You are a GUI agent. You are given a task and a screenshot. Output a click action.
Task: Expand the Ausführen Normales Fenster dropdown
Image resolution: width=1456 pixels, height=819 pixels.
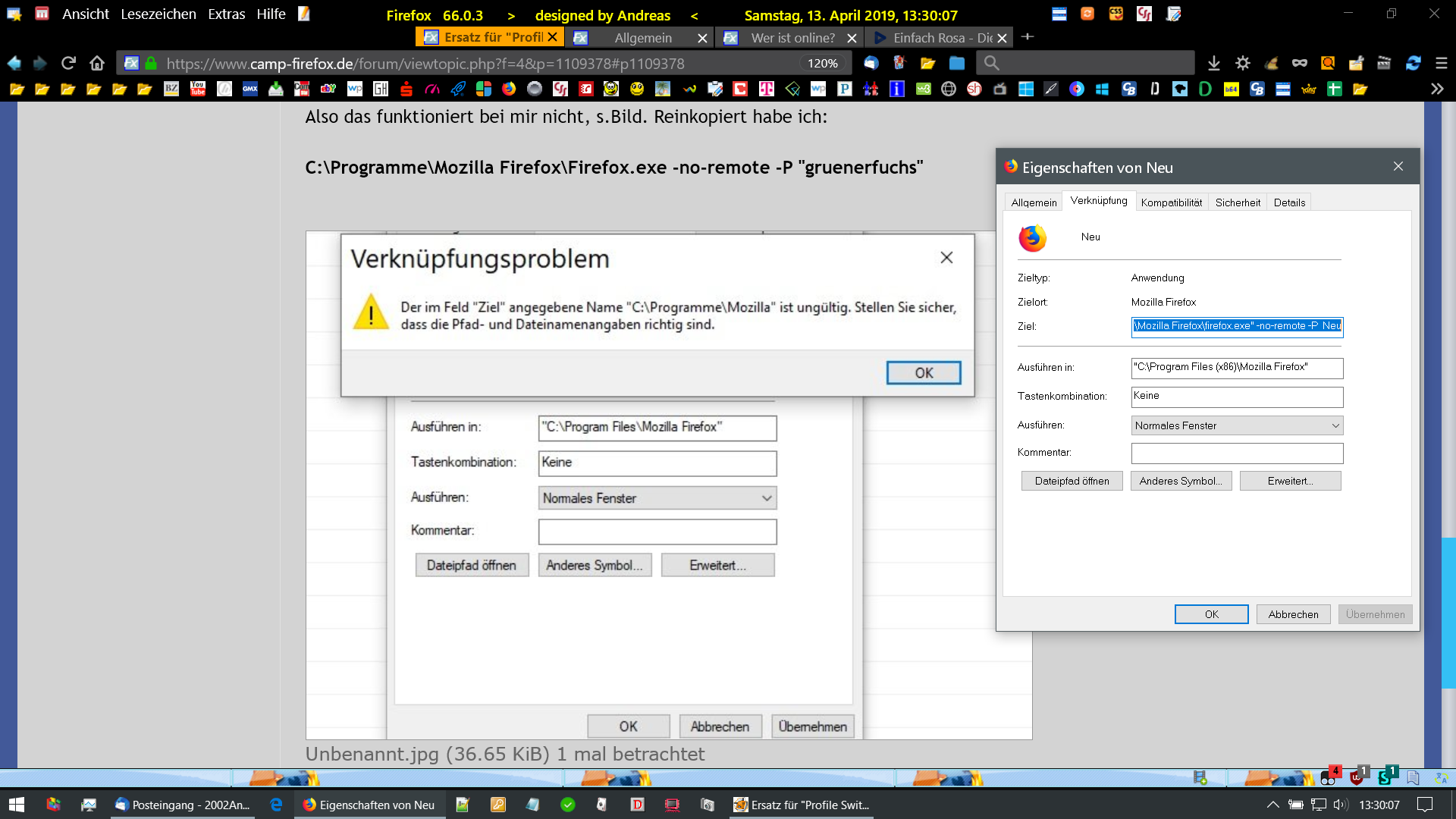point(1237,425)
